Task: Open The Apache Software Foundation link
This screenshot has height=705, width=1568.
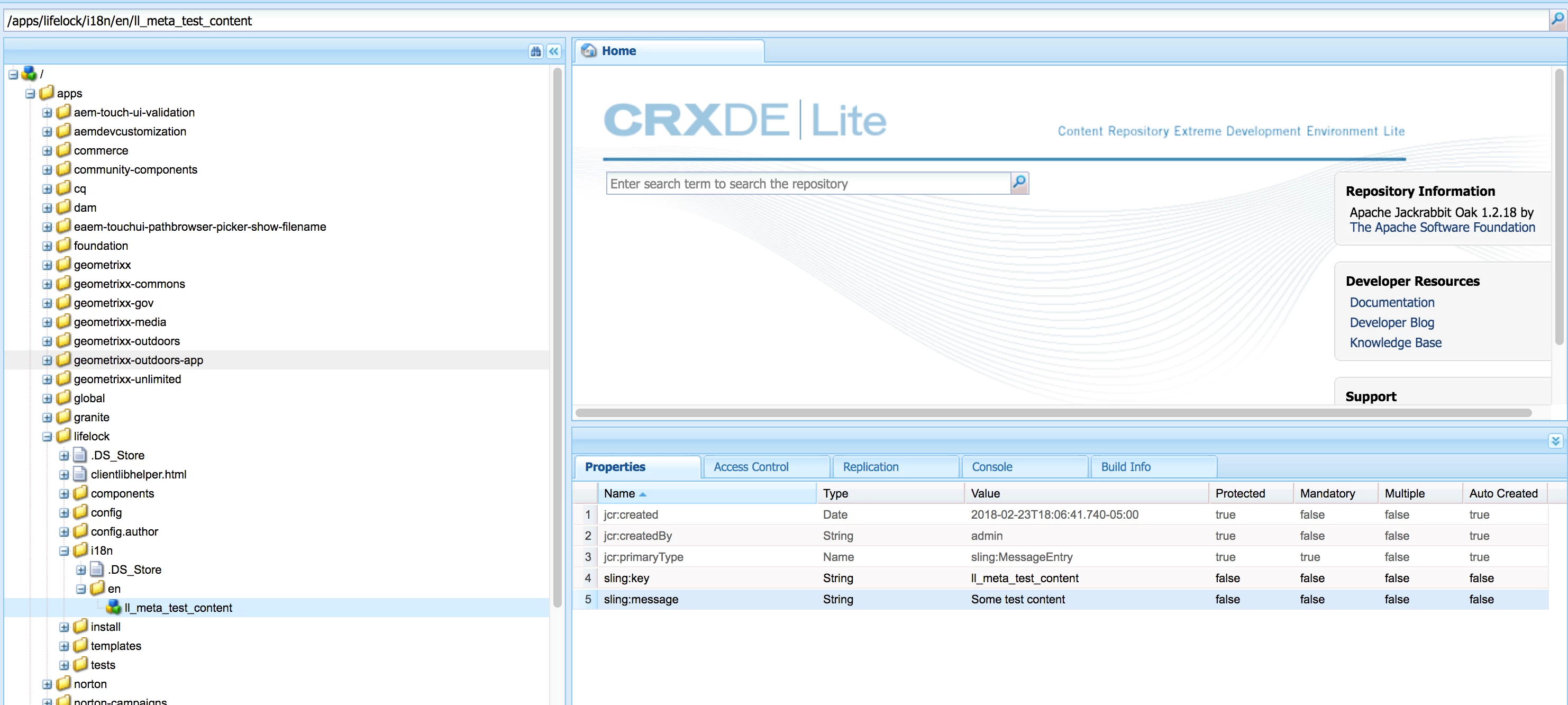Action: click(1442, 227)
